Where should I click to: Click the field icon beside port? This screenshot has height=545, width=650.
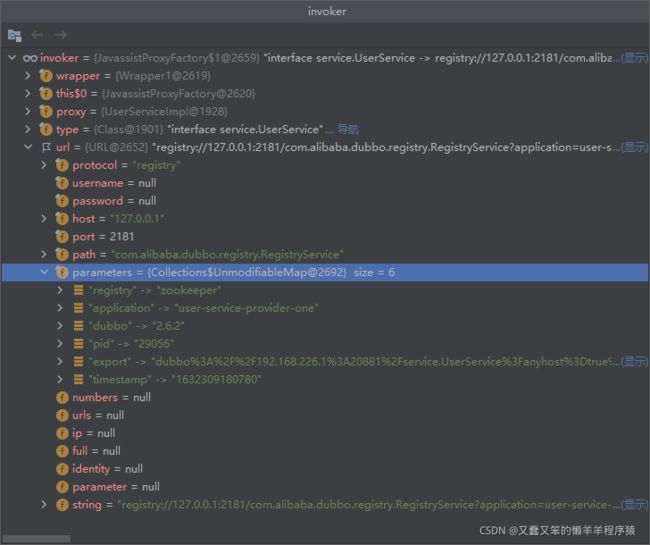pyautogui.click(x=62, y=237)
